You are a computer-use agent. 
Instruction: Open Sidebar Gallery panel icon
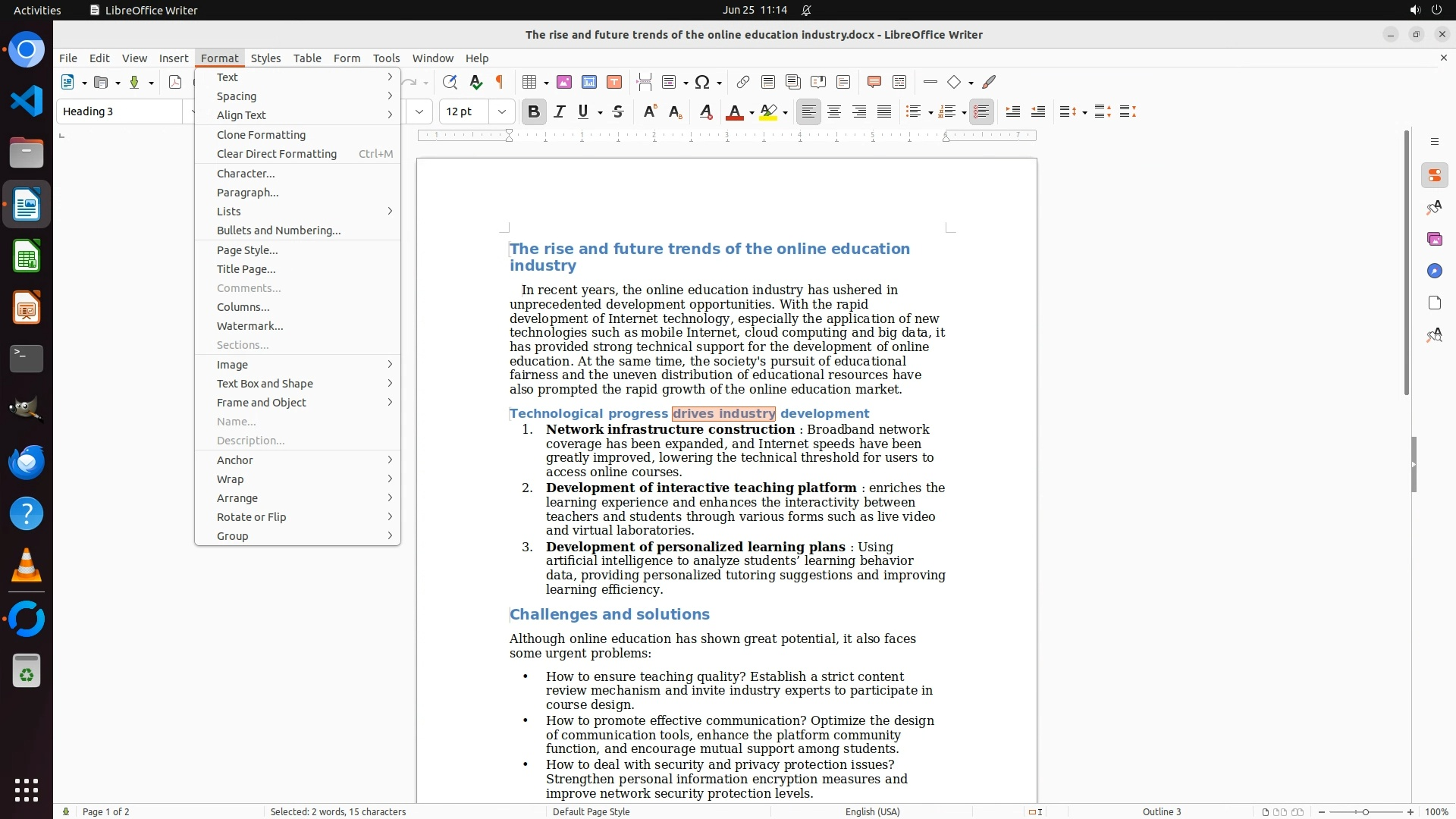[1434, 239]
